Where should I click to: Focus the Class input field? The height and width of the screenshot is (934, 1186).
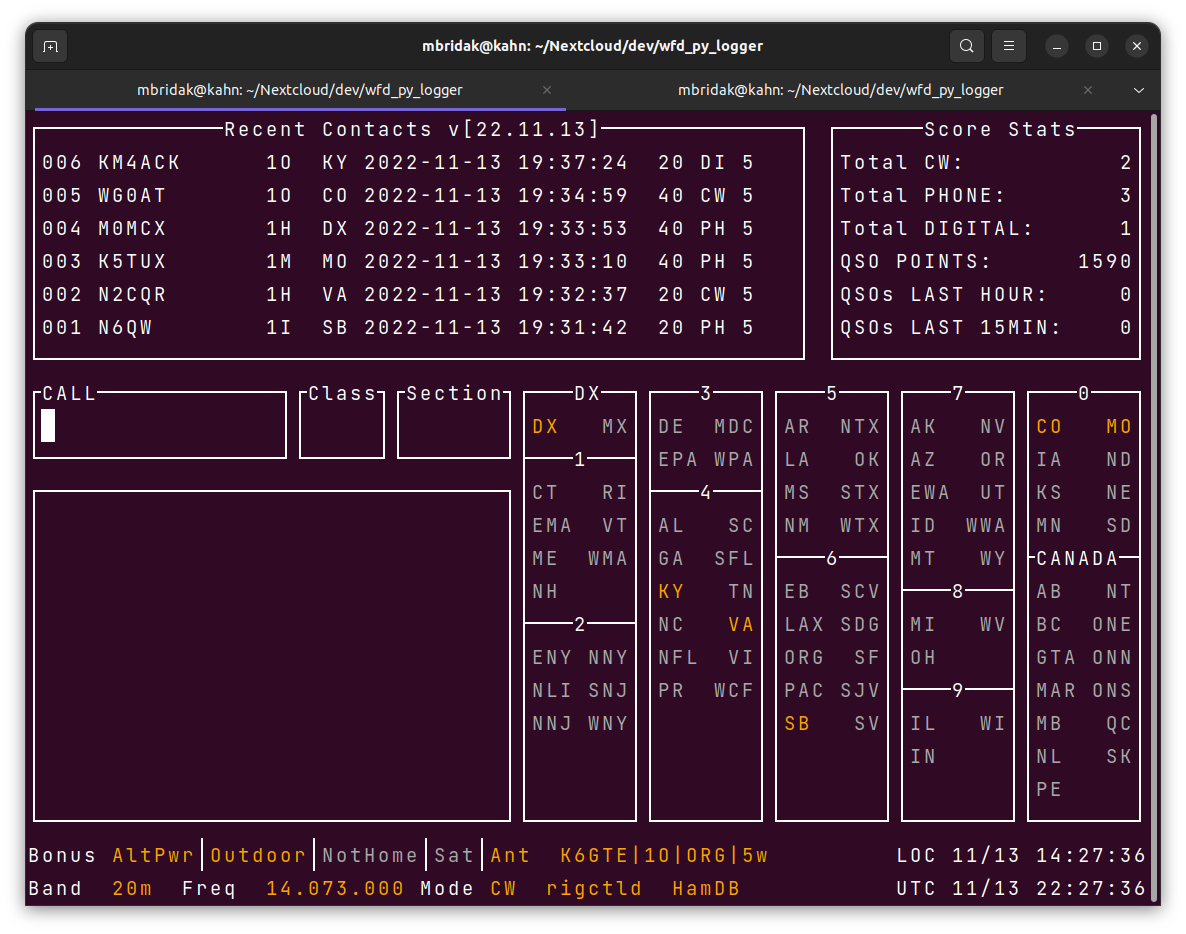coord(342,428)
